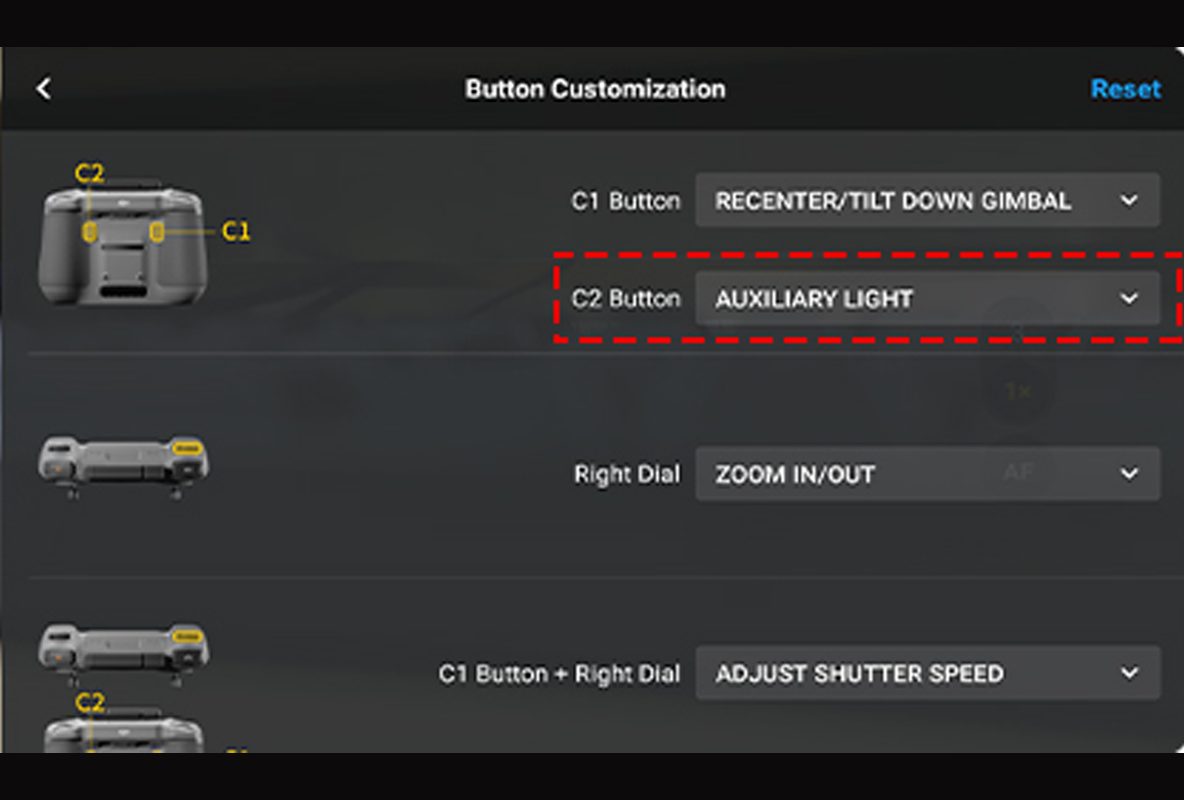
Task: Click the "Right Dial" row label
Action: (x=626, y=474)
